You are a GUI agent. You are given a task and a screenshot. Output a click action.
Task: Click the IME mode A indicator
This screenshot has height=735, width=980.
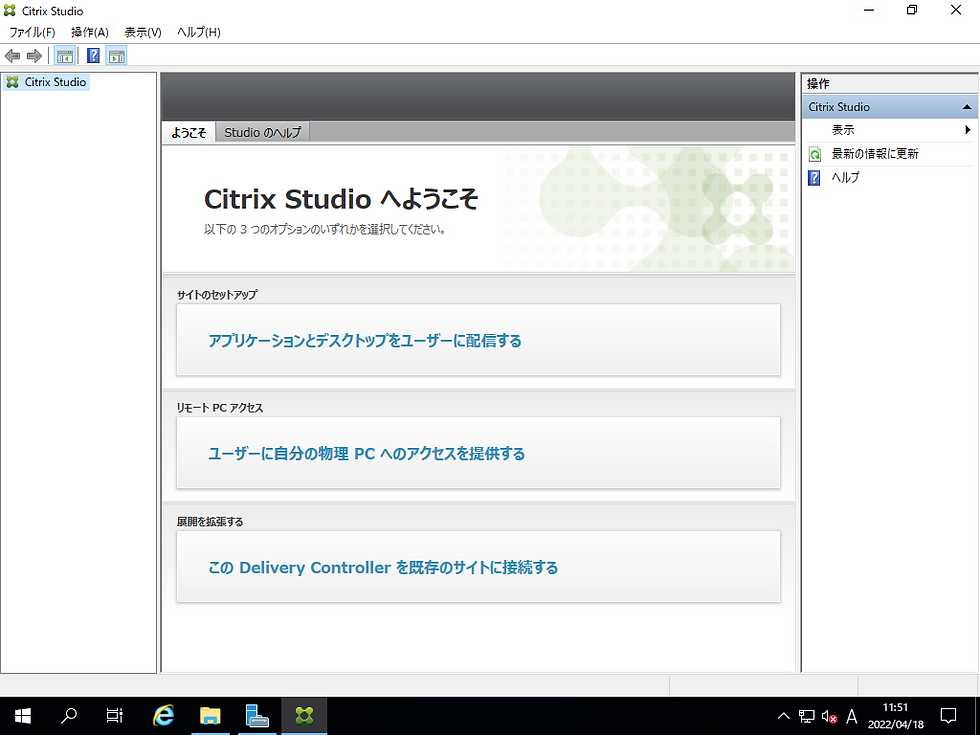851,716
